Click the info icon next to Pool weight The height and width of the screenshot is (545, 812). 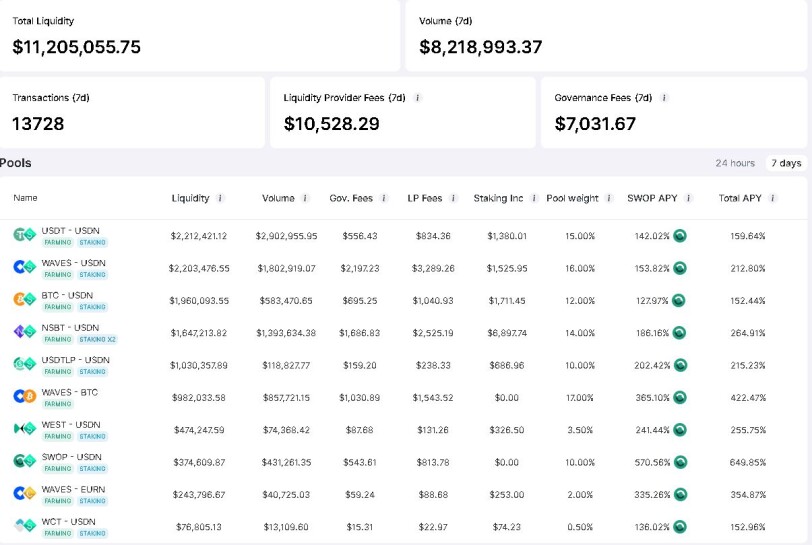click(x=609, y=198)
